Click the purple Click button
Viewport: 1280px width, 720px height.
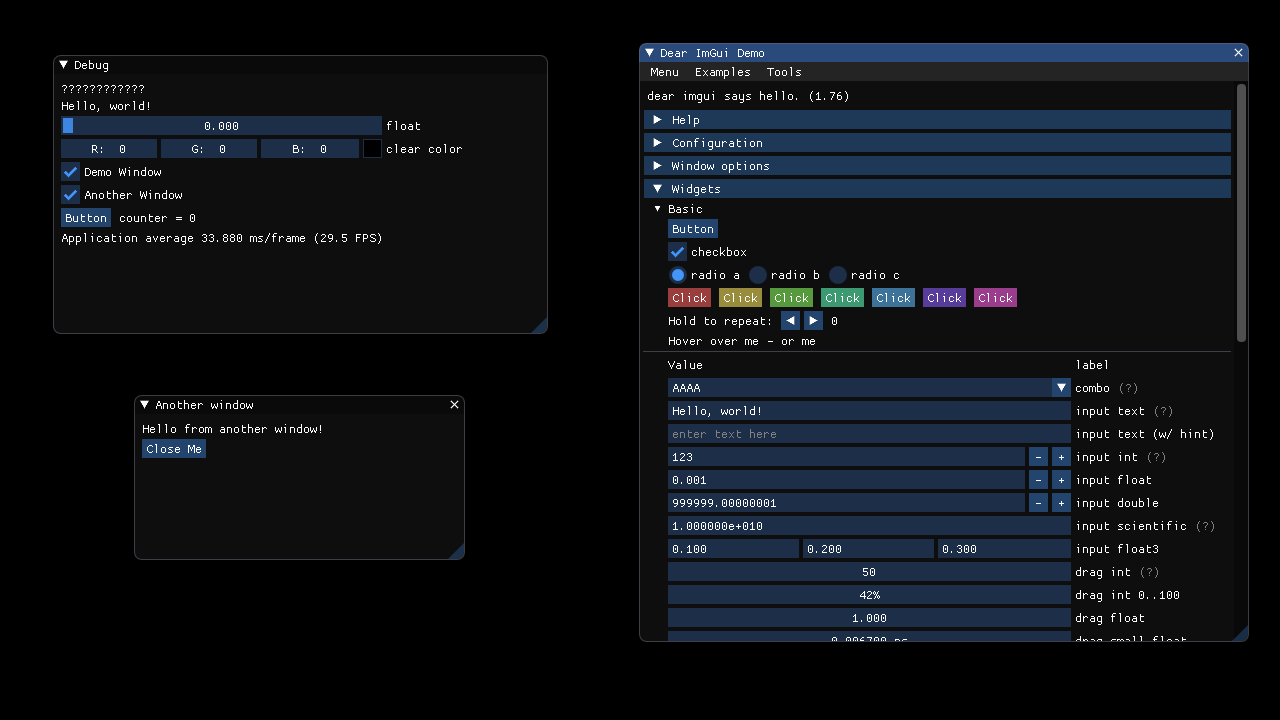(x=944, y=298)
